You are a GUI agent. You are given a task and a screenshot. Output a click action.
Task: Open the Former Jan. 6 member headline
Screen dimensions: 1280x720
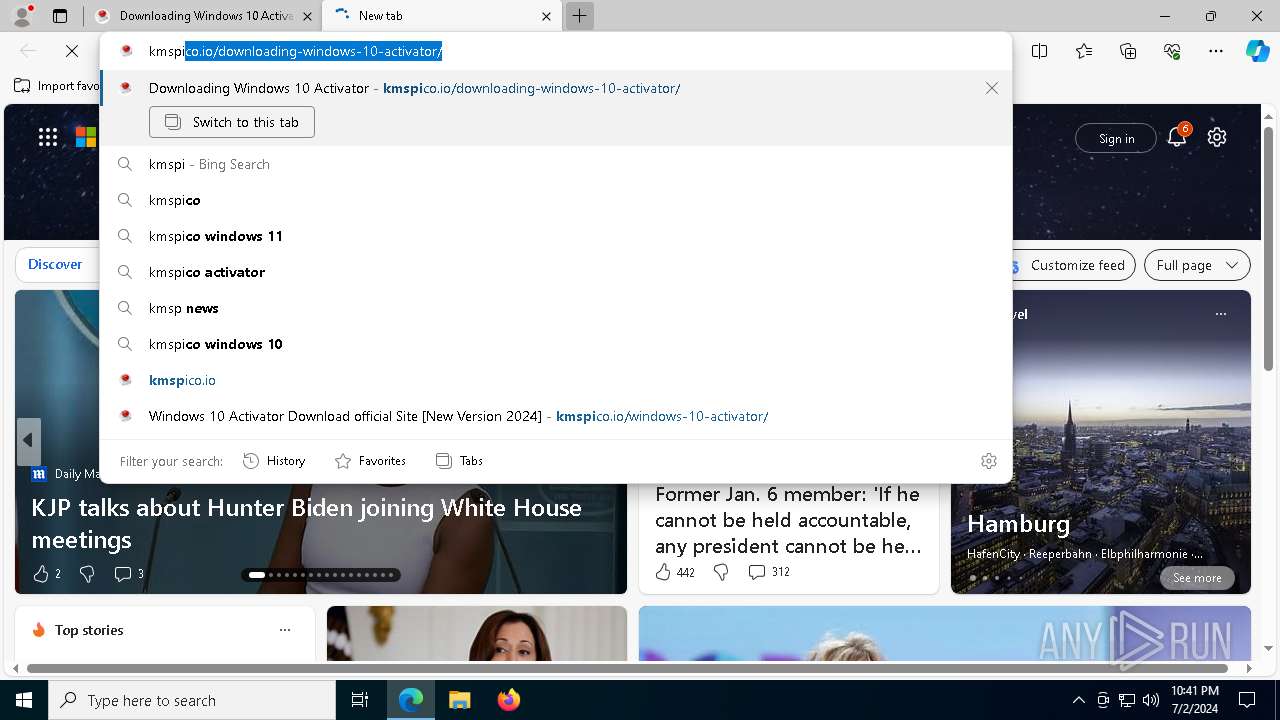pyautogui.click(x=788, y=520)
